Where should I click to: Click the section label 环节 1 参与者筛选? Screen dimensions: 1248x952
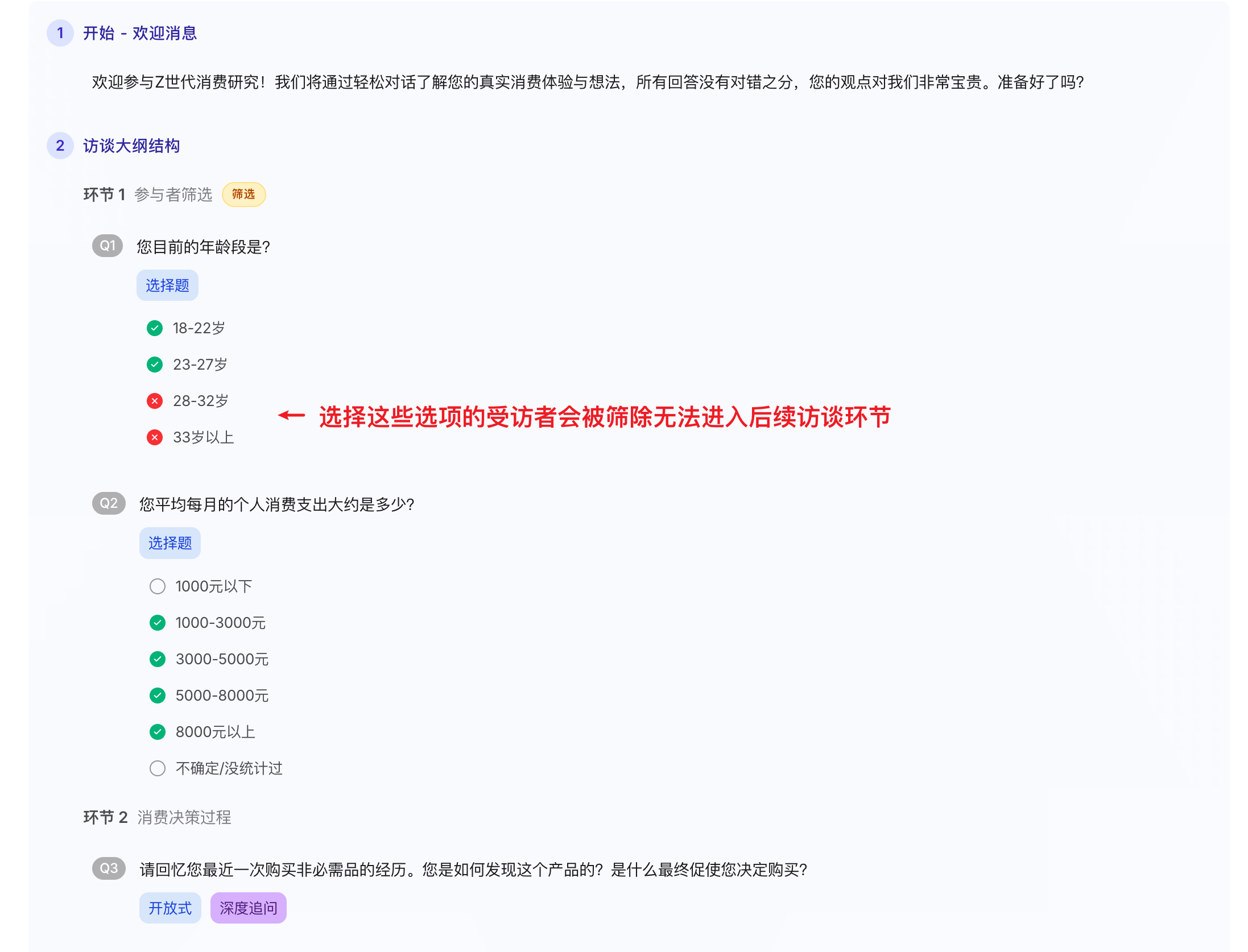tap(148, 194)
